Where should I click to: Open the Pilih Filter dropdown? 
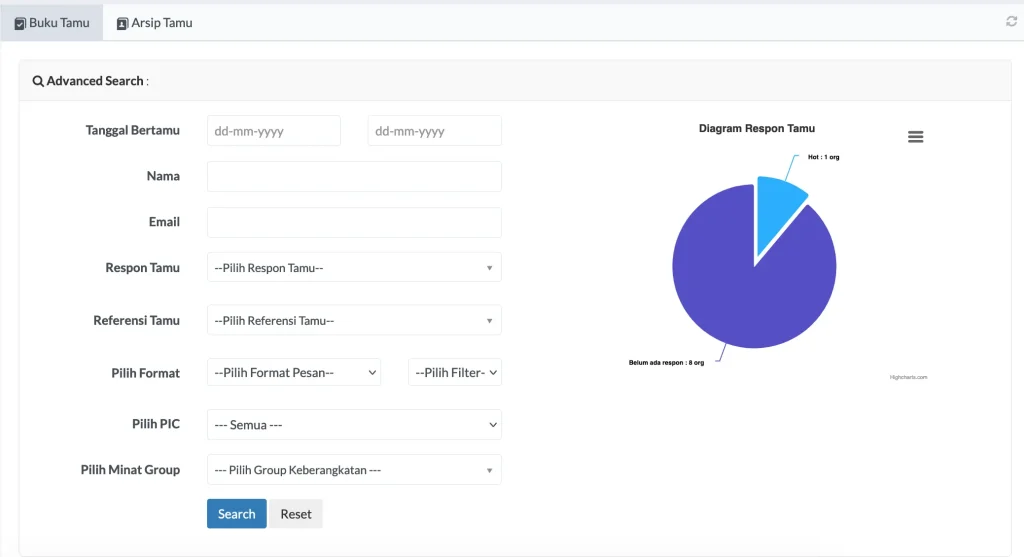(455, 373)
